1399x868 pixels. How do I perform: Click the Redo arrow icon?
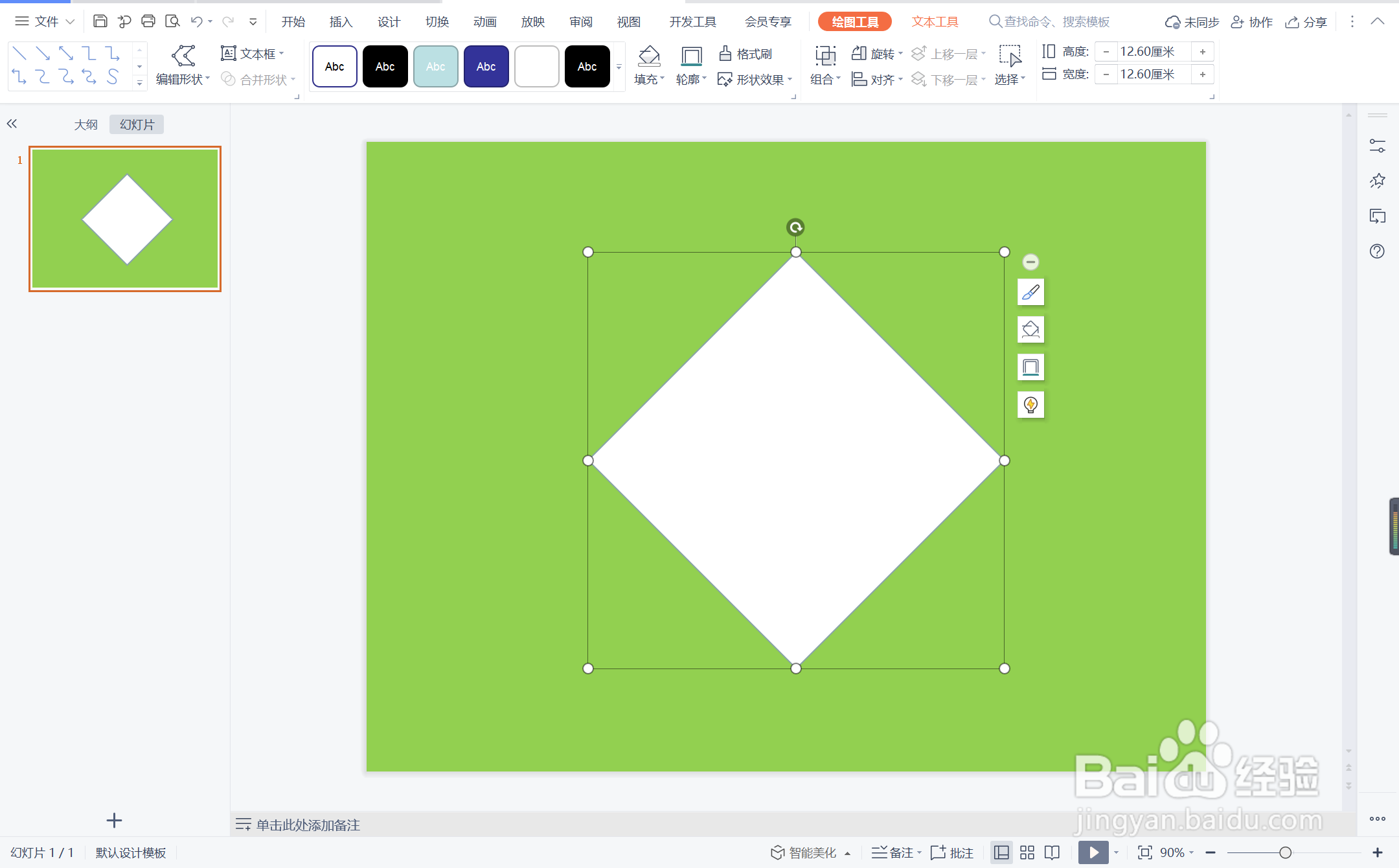[228, 21]
